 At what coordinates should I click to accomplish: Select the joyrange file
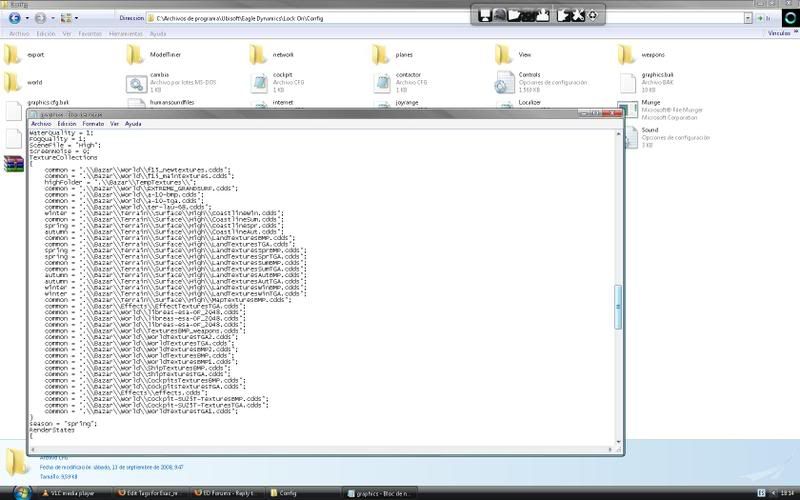pyautogui.click(x=407, y=103)
